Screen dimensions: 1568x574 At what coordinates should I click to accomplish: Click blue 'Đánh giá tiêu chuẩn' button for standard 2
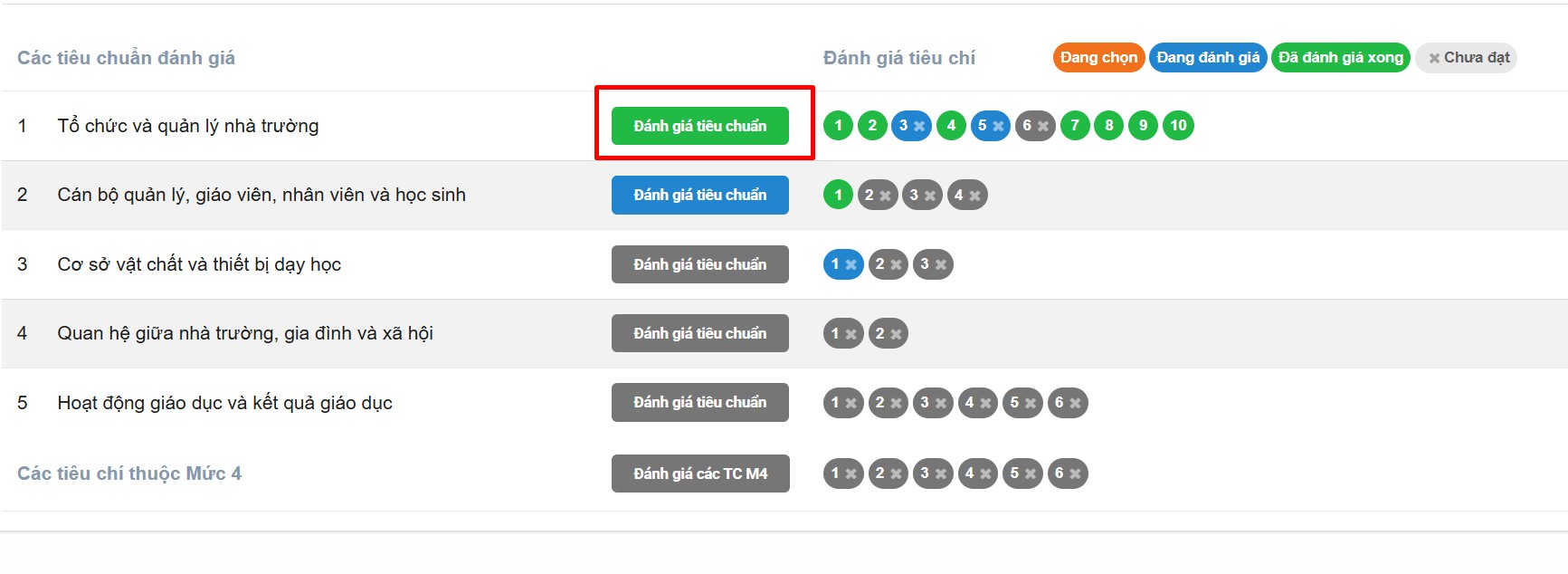tap(699, 195)
